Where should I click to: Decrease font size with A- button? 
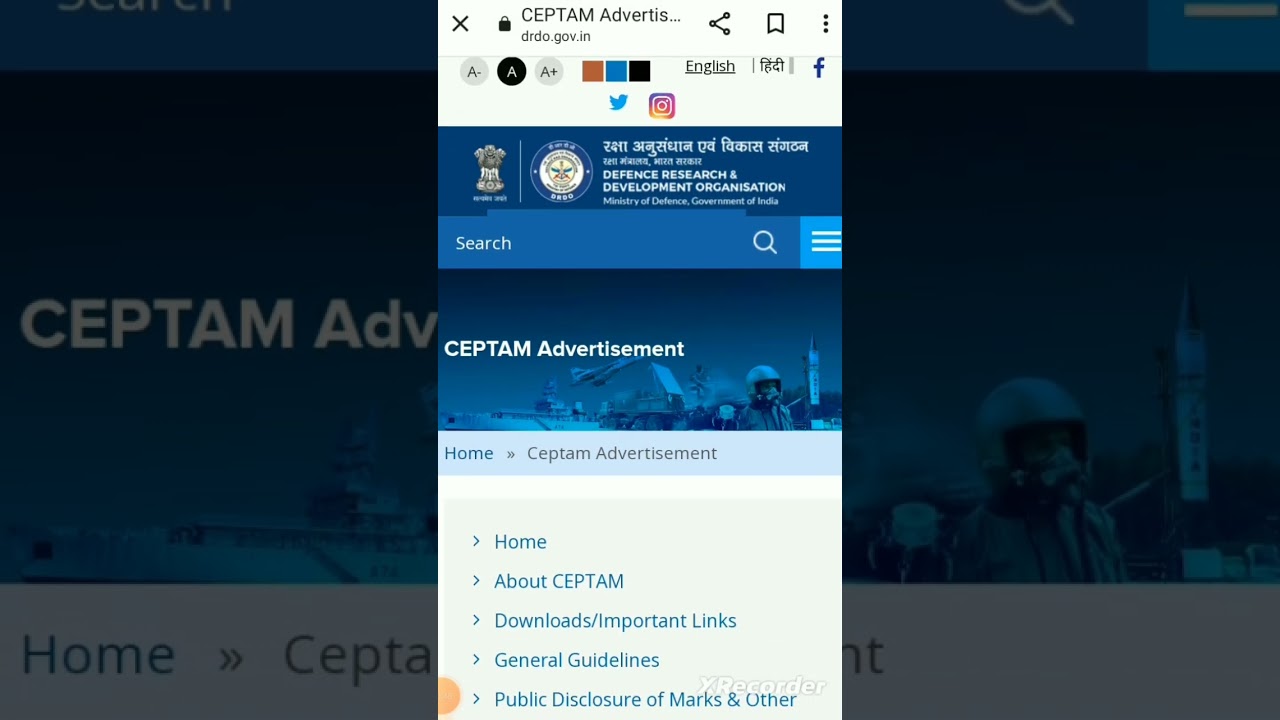click(x=474, y=72)
